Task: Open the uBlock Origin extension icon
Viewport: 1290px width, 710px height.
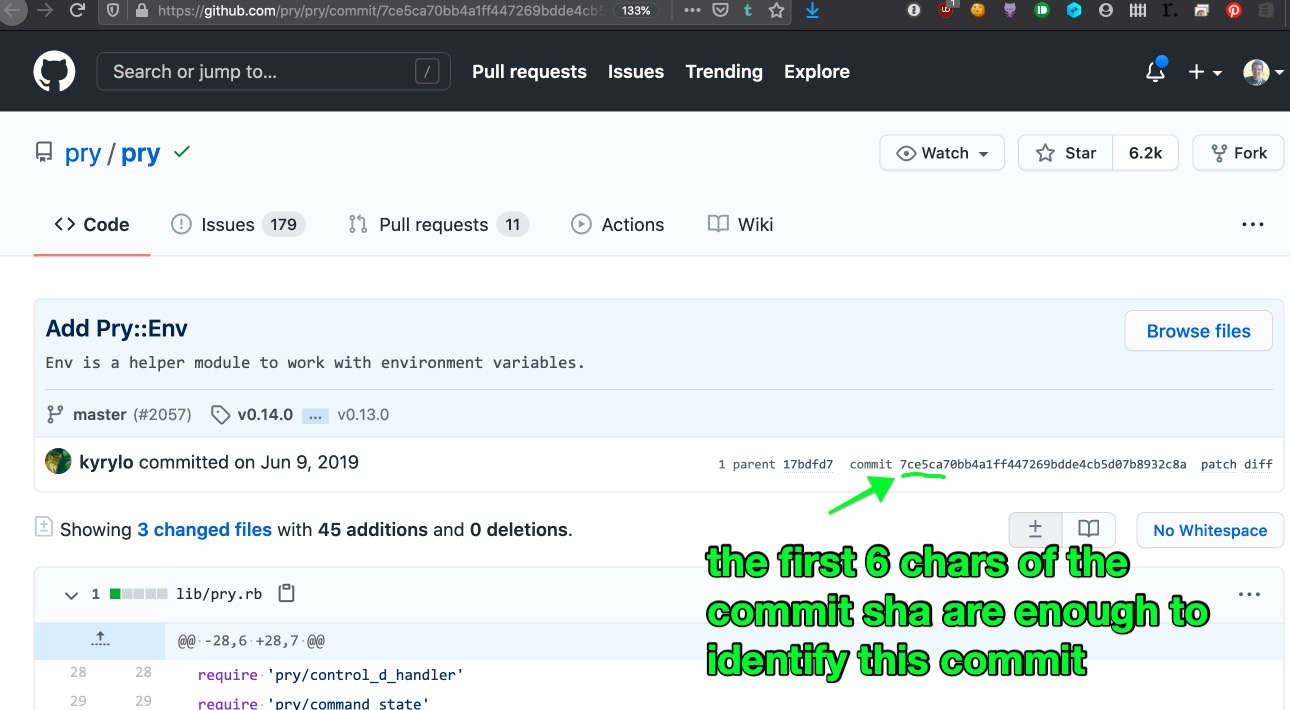Action: click(x=945, y=10)
